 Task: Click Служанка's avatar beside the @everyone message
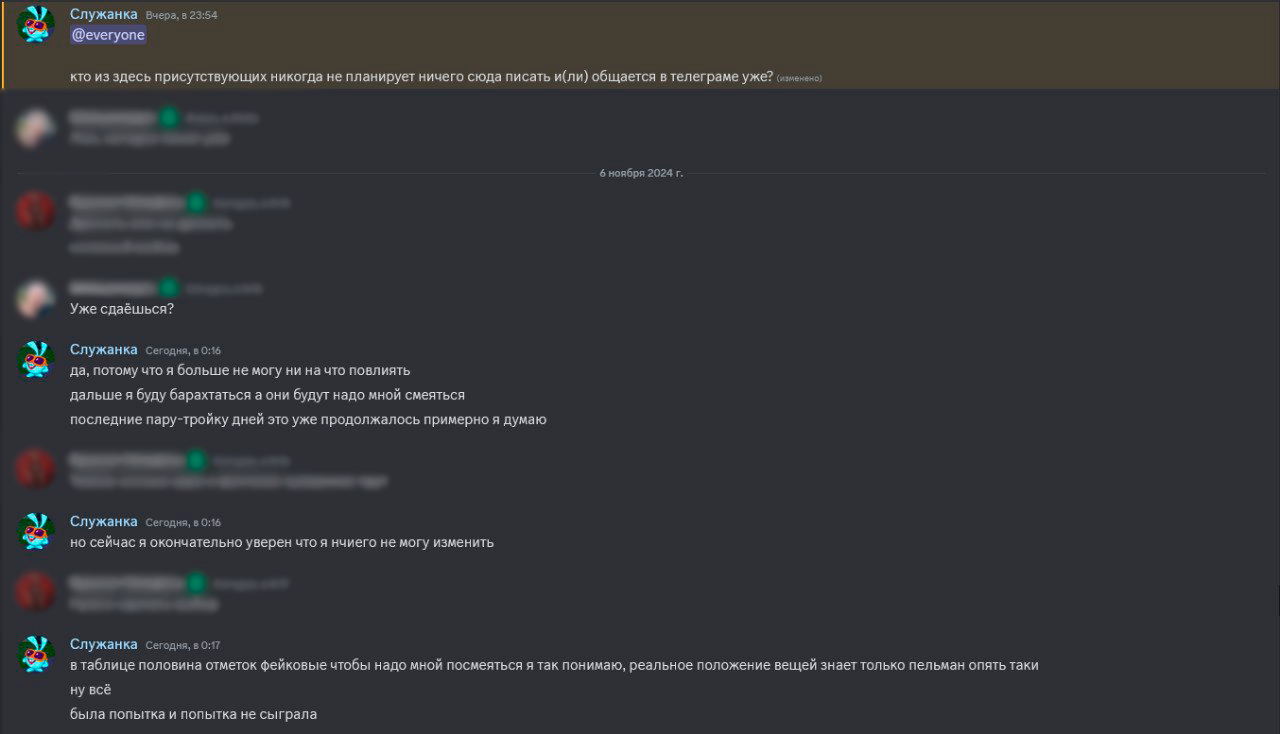[36, 24]
